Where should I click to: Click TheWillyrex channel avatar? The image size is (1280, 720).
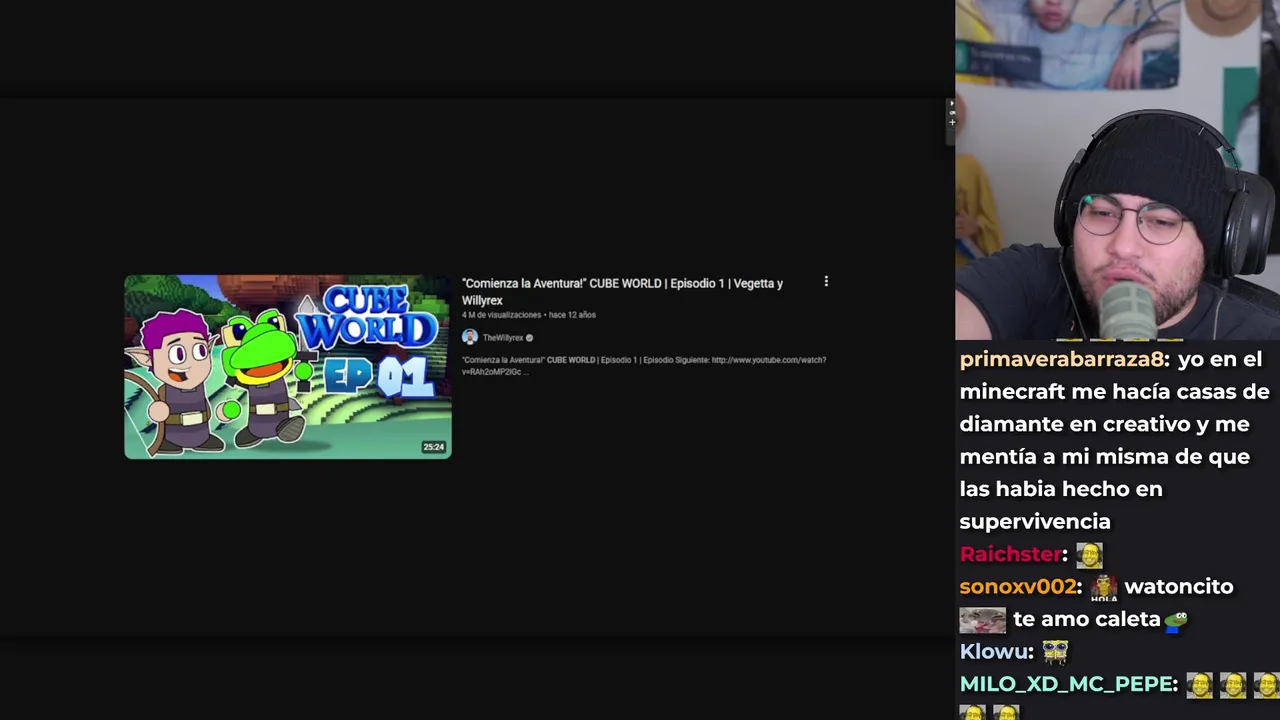[469, 337]
